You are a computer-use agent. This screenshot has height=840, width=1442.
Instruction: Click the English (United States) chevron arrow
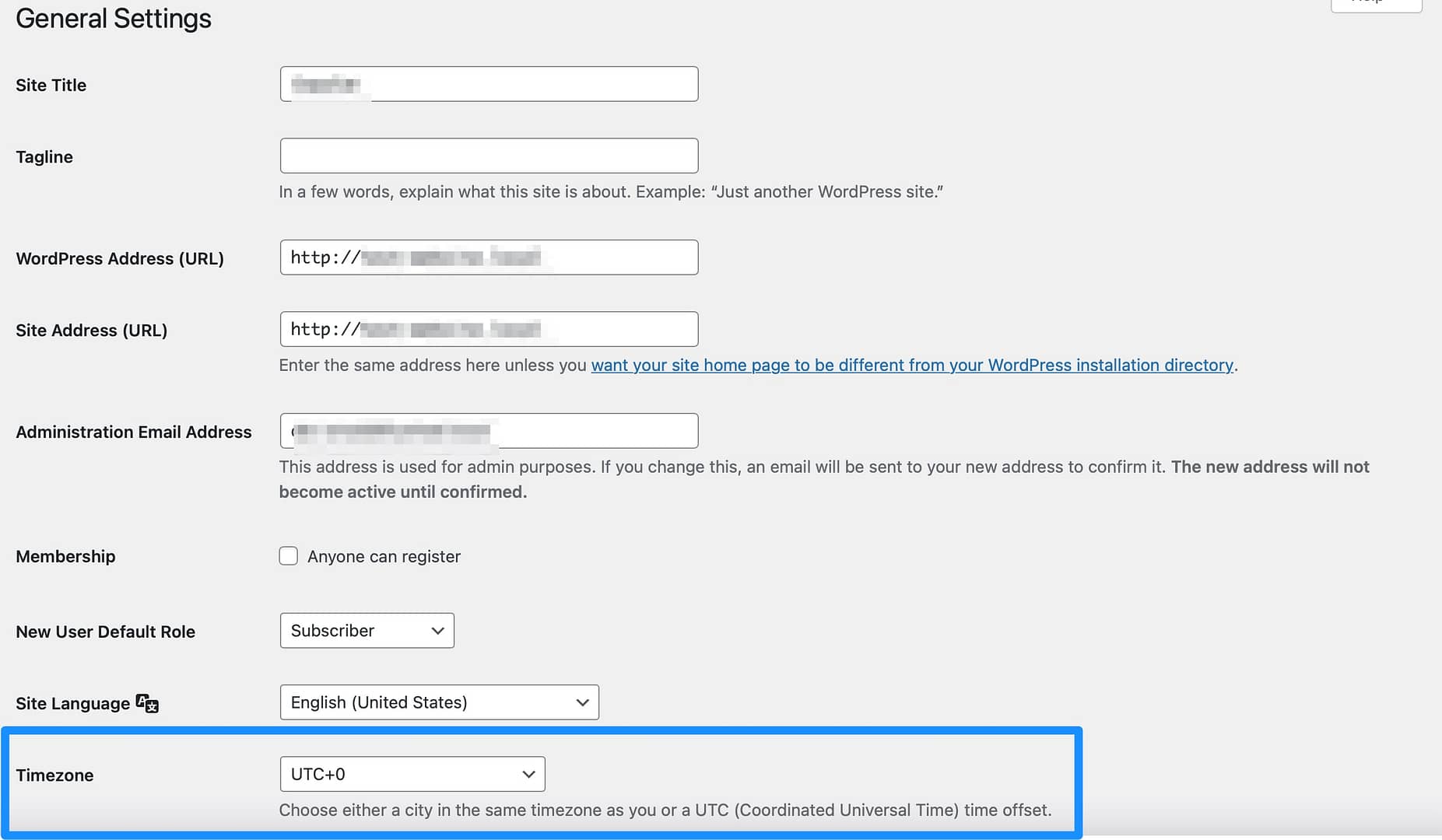[x=582, y=703]
